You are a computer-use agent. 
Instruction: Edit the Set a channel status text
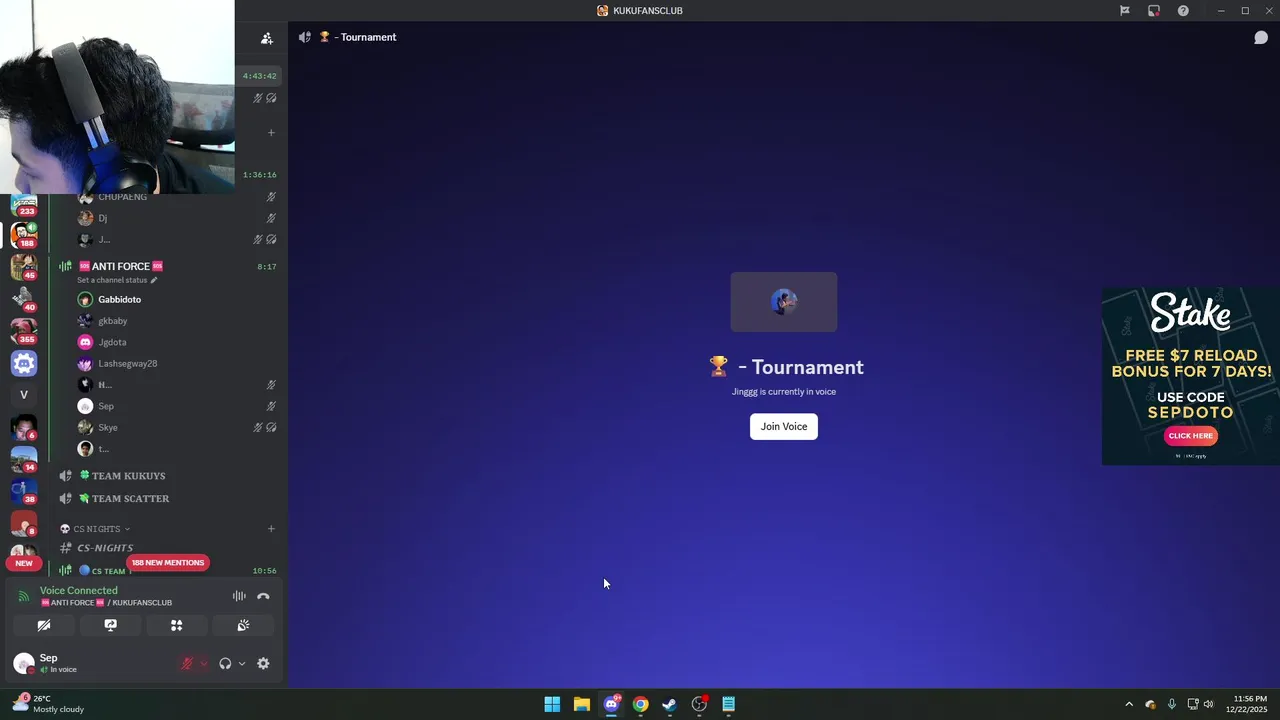pyautogui.click(x=117, y=280)
